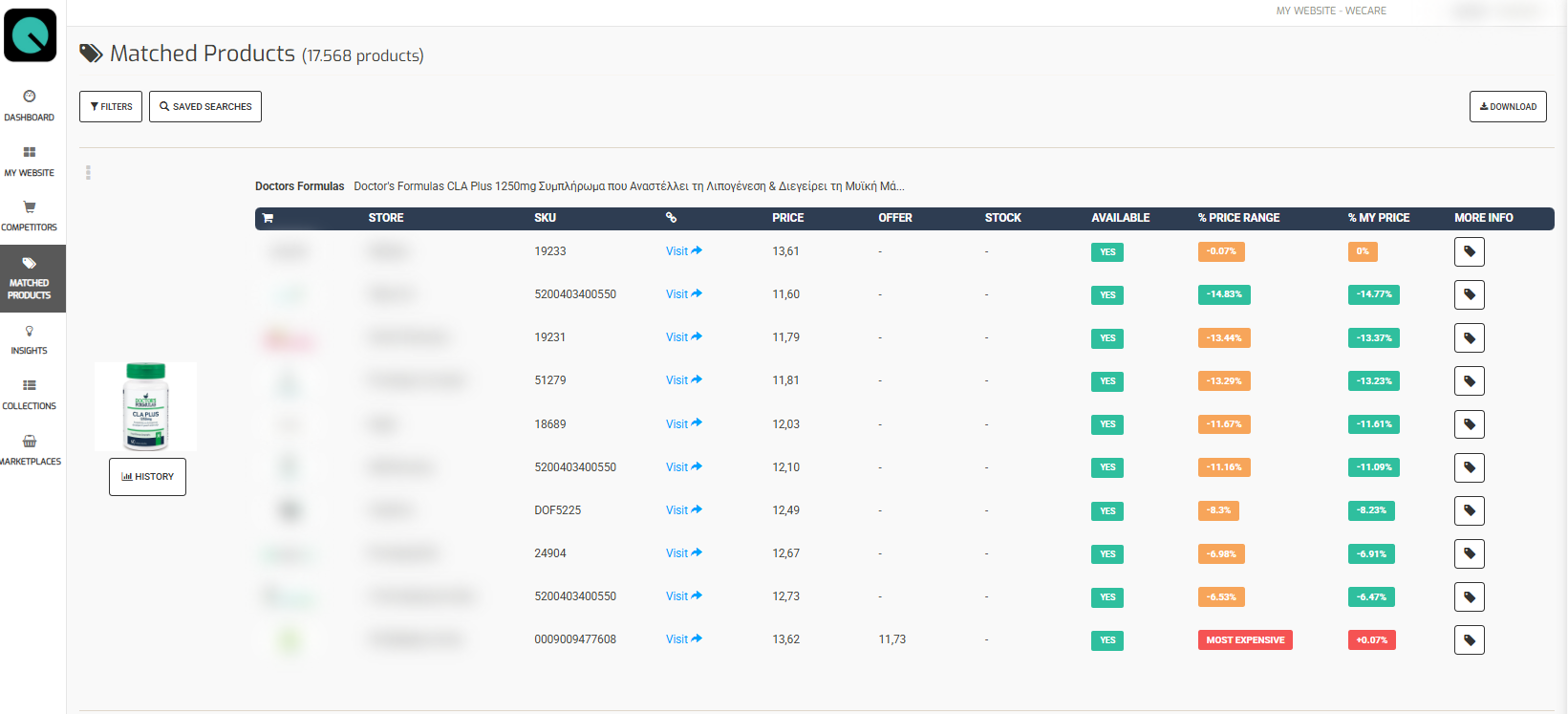Expand the Filters panel
Viewport: 1568px width, 714px height.
(x=111, y=107)
